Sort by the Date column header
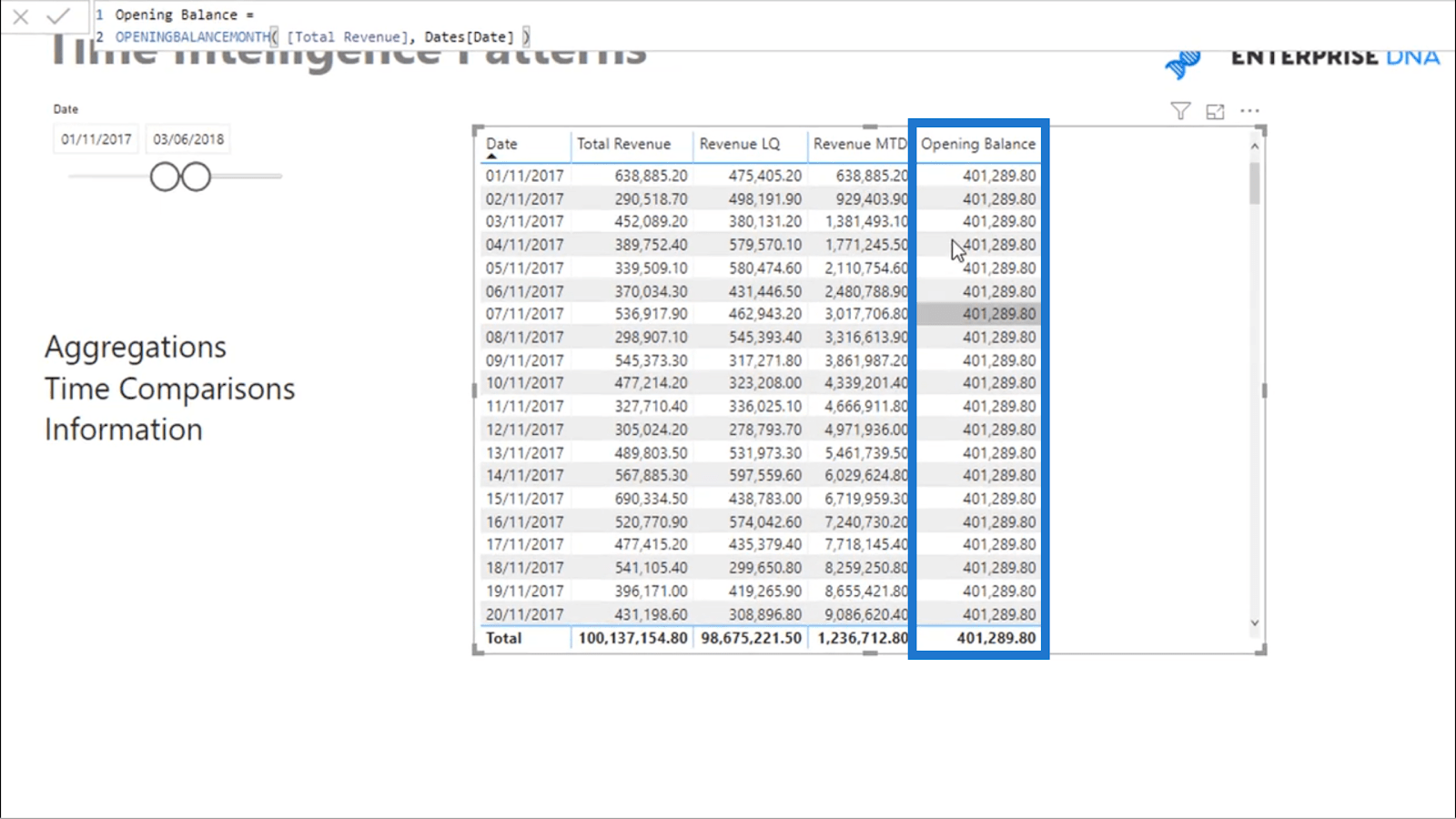Viewport: 1456px width, 819px height. pos(501,144)
